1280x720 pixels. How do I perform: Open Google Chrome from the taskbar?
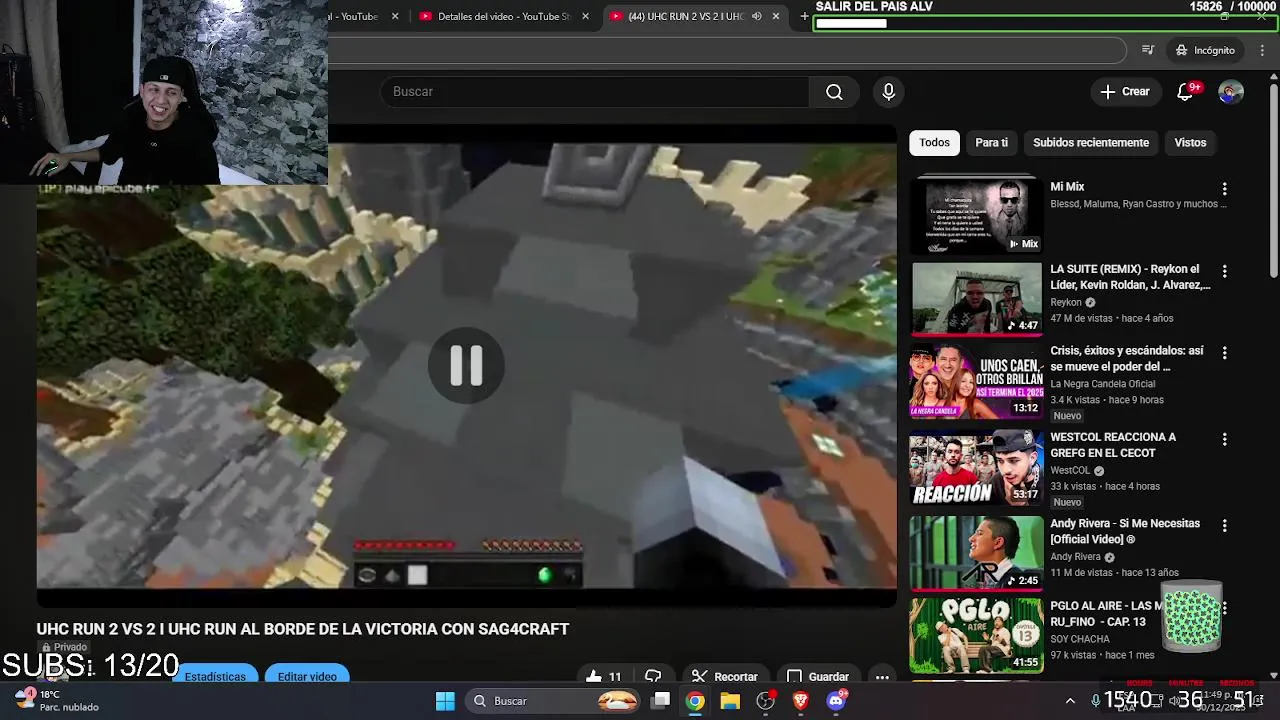(x=695, y=701)
